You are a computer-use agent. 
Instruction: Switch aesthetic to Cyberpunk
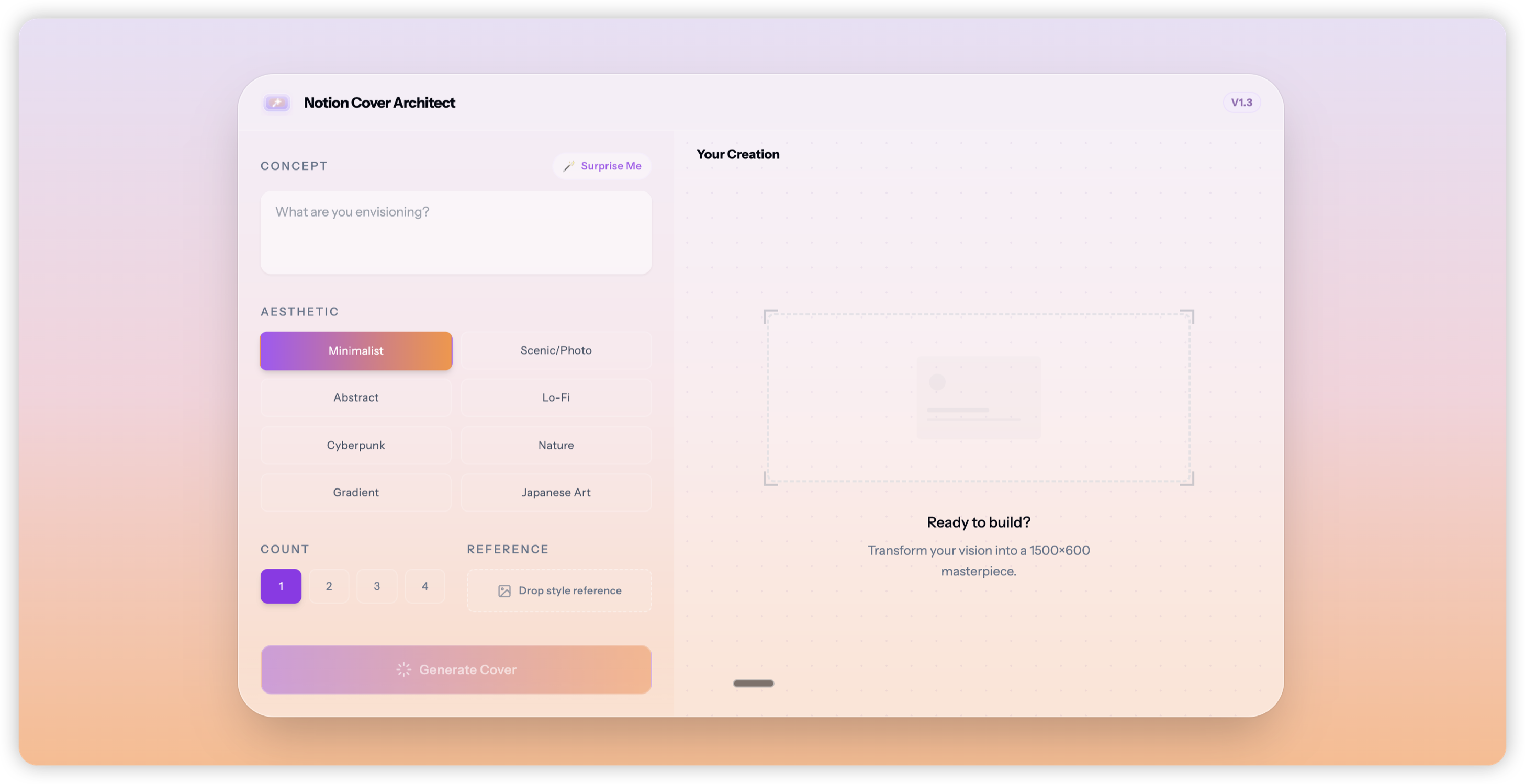[x=356, y=445]
